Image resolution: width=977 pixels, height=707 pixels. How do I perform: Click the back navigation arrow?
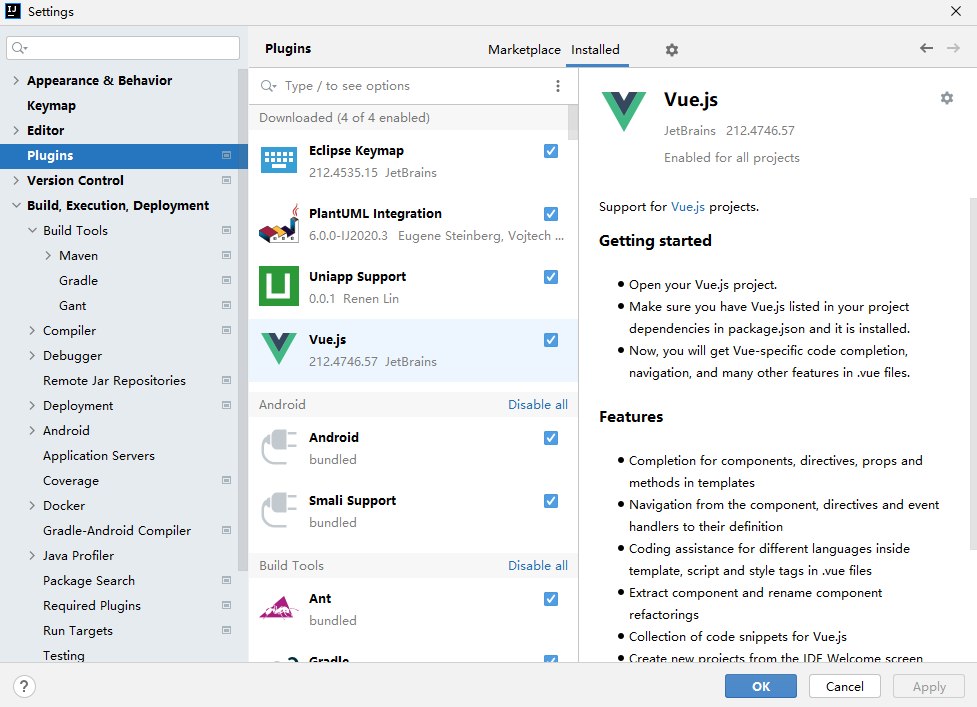tap(926, 49)
